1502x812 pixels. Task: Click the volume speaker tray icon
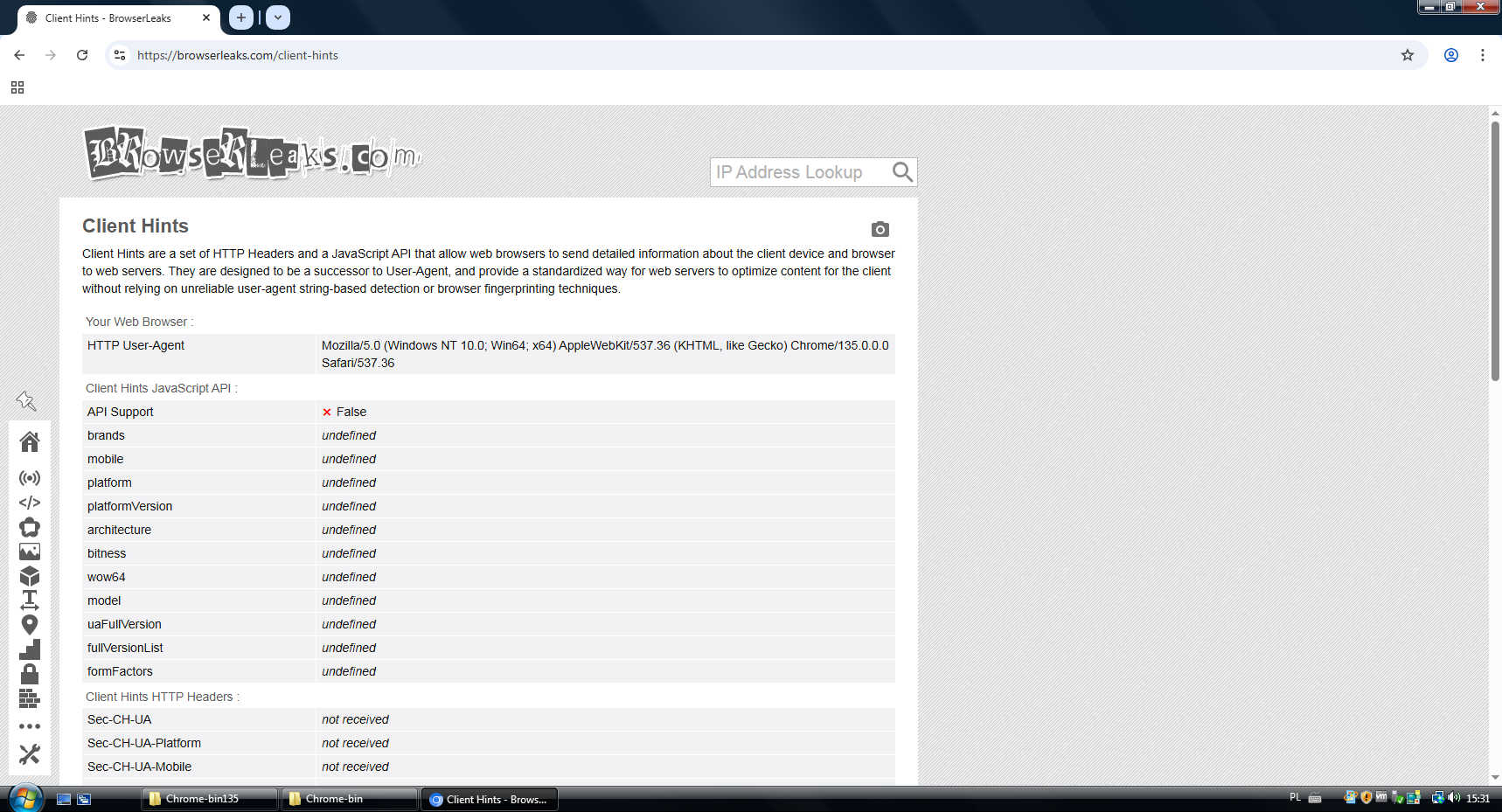(1454, 798)
